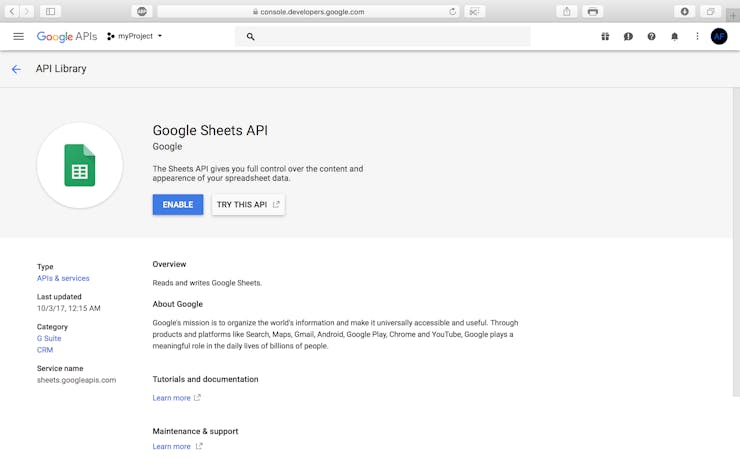Open the myProject project selector dropdown

click(x=135, y=36)
